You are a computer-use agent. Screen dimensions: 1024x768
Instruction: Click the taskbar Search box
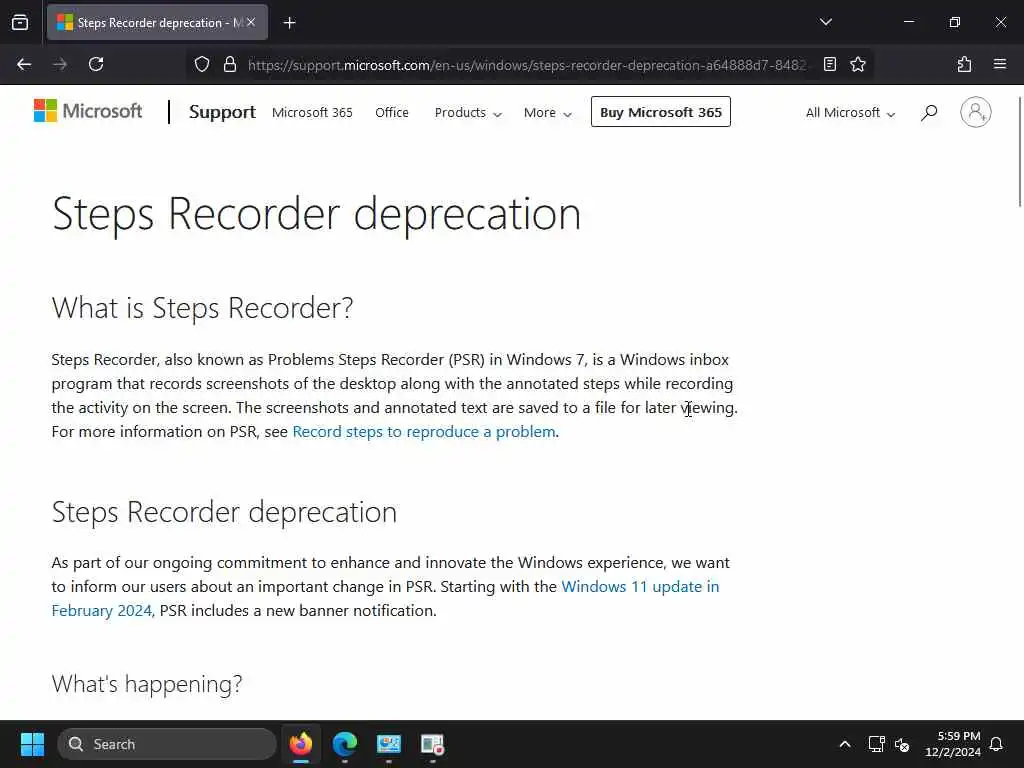[167, 744]
